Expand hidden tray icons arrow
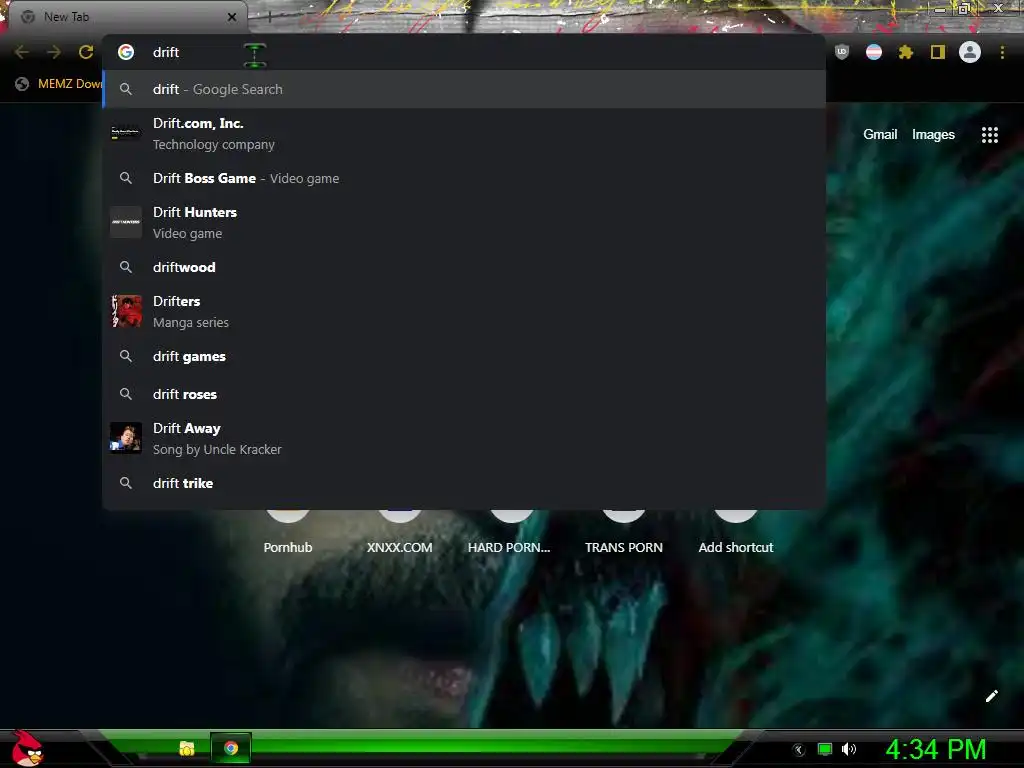This screenshot has width=1024, height=768. pyautogui.click(x=799, y=750)
